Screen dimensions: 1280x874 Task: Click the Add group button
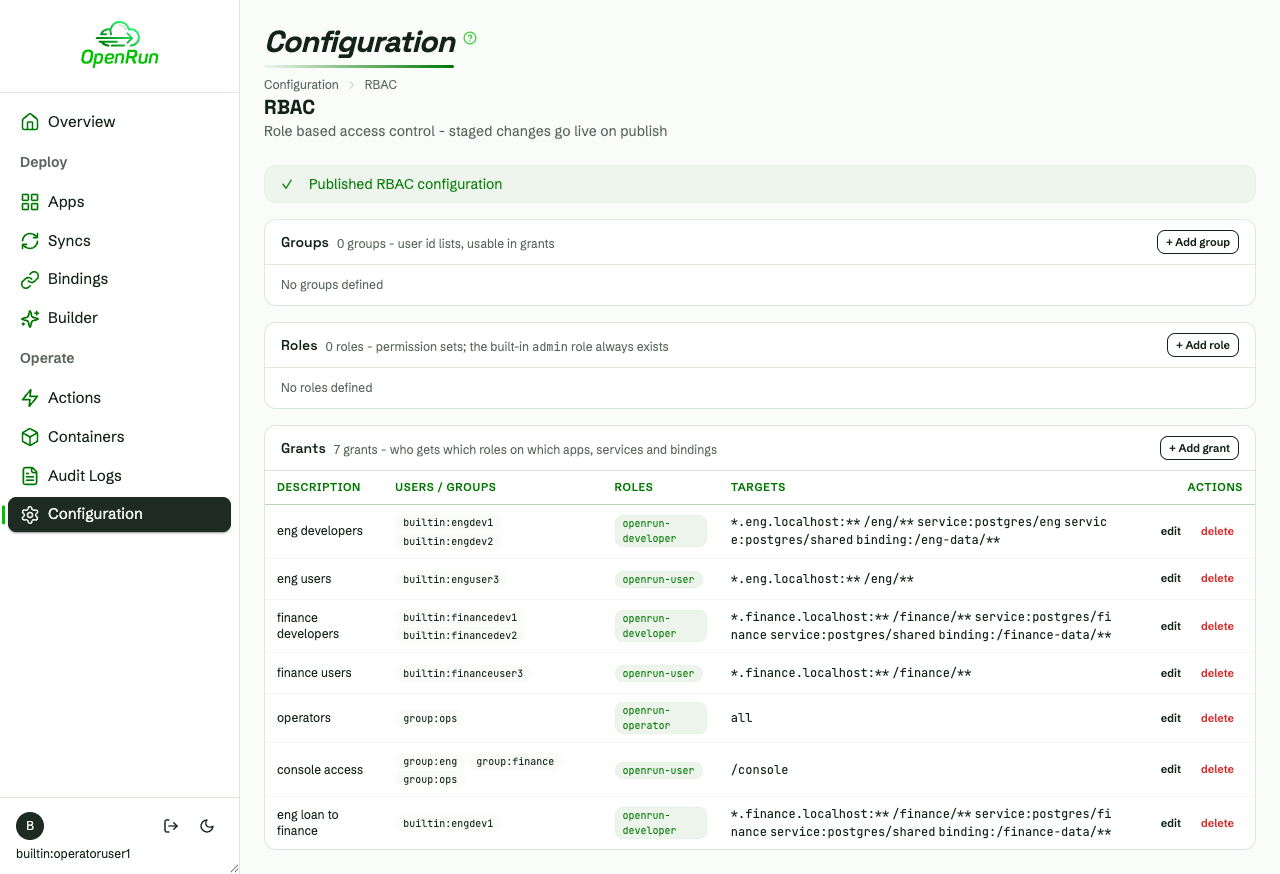(x=1198, y=242)
